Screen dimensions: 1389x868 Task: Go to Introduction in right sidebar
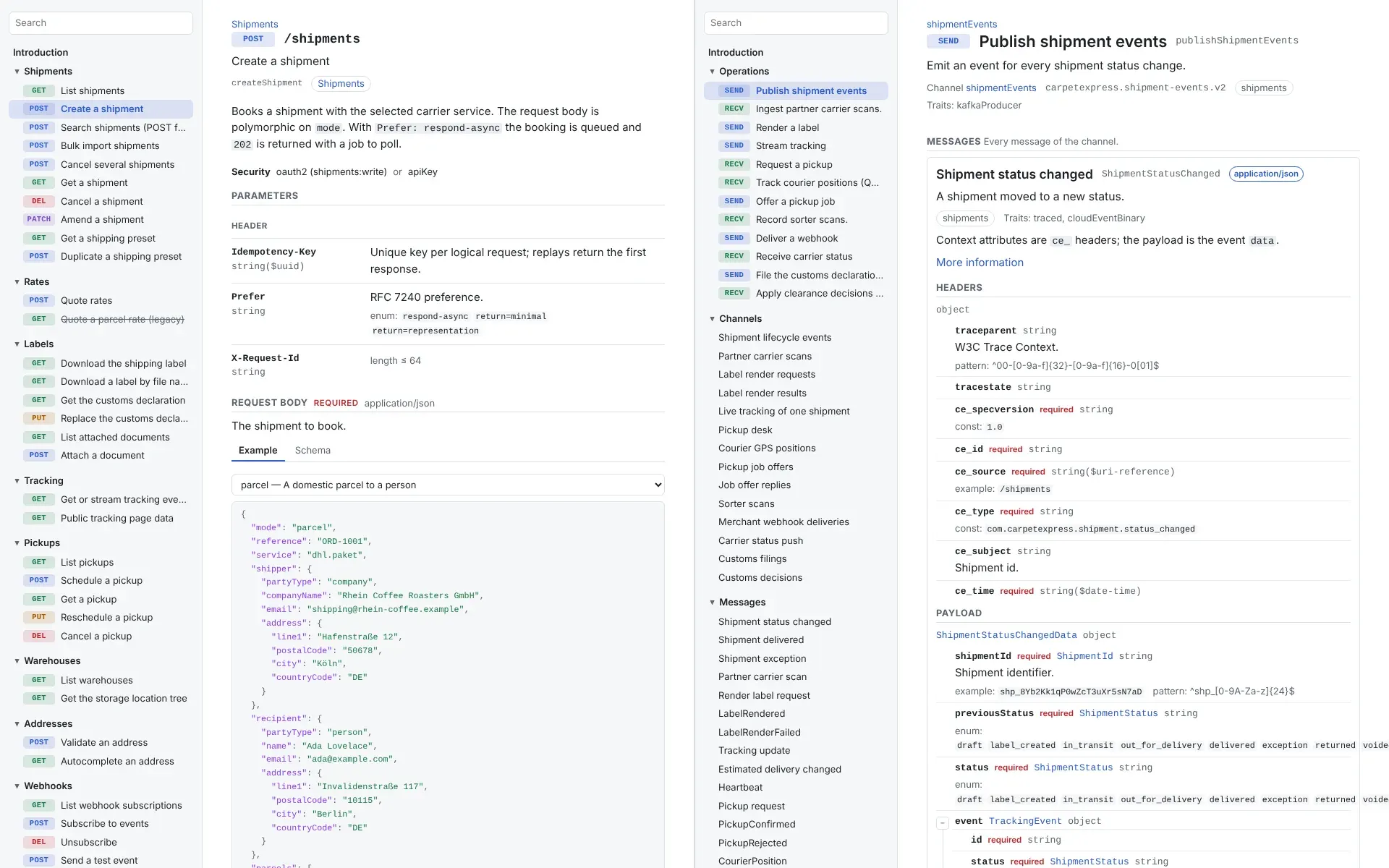[736, 52]
